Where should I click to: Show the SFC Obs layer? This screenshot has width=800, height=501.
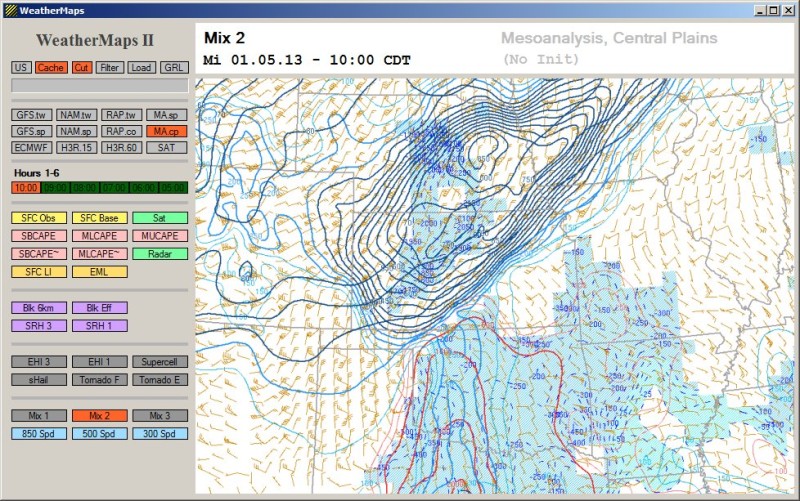[39, 218]
